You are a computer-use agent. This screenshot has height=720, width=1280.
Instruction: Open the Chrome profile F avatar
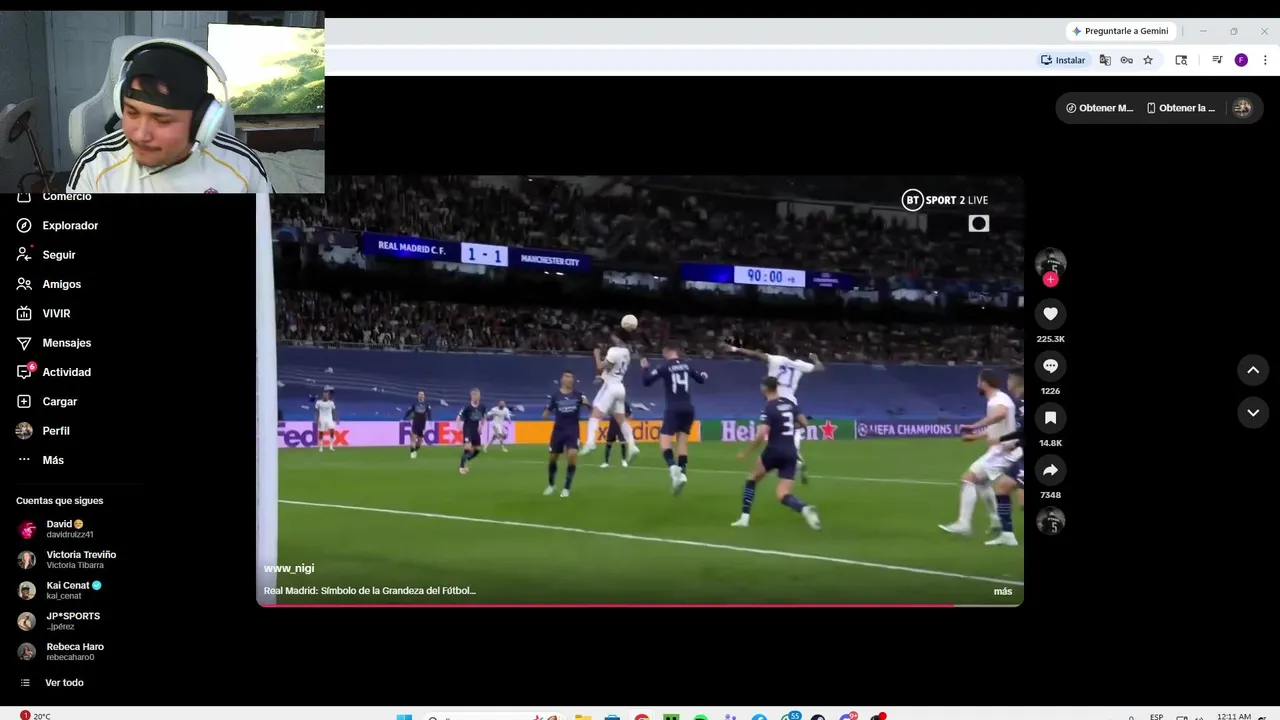[1241, 60]
